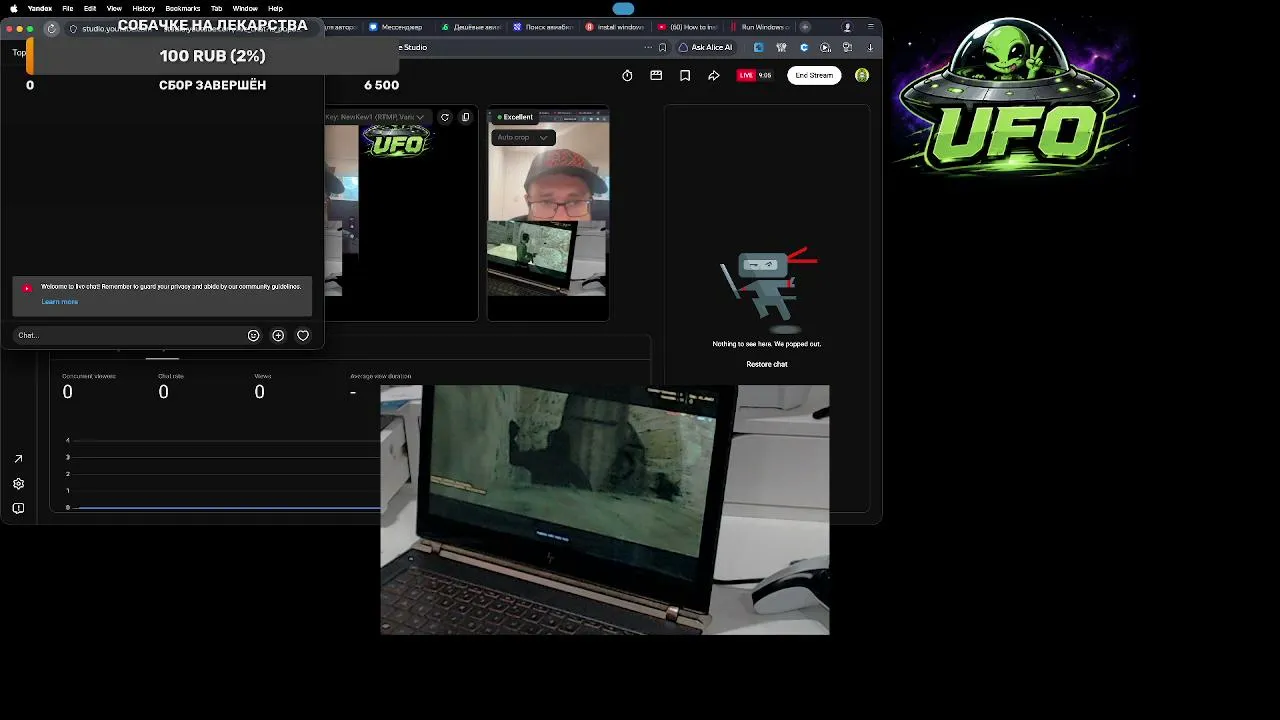
Task: Open a new browser tab
Action: point(805,27)
